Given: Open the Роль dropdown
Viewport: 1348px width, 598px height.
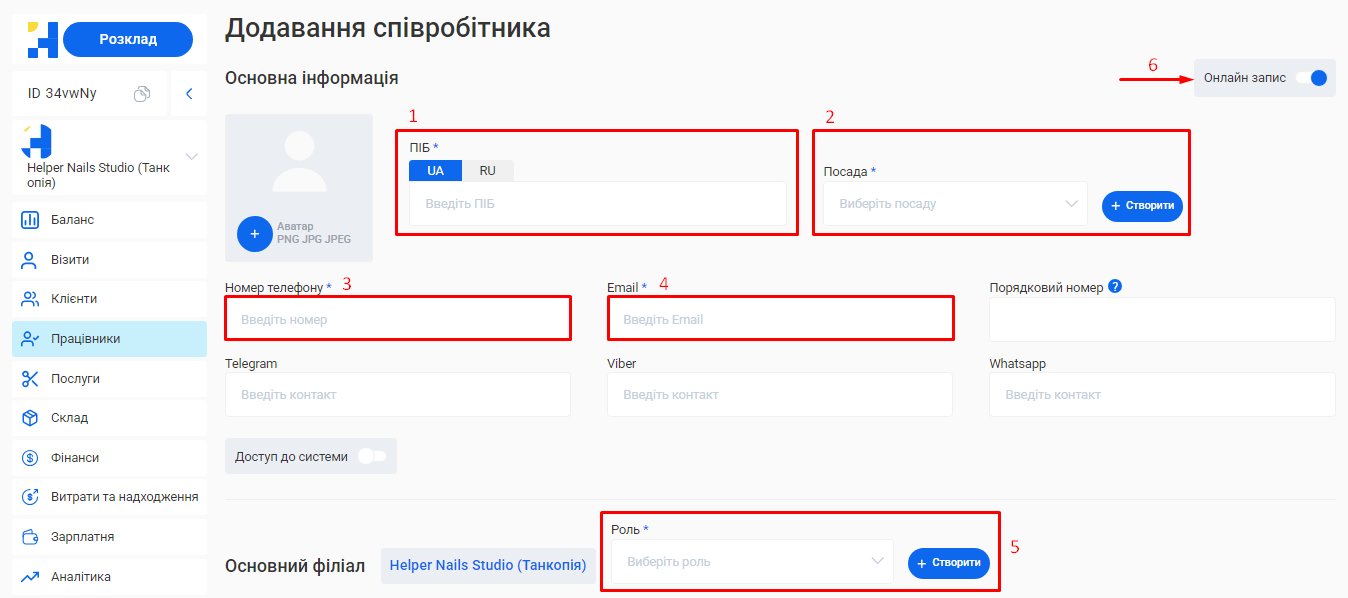Looking at the screenshot, I should 750,561.
